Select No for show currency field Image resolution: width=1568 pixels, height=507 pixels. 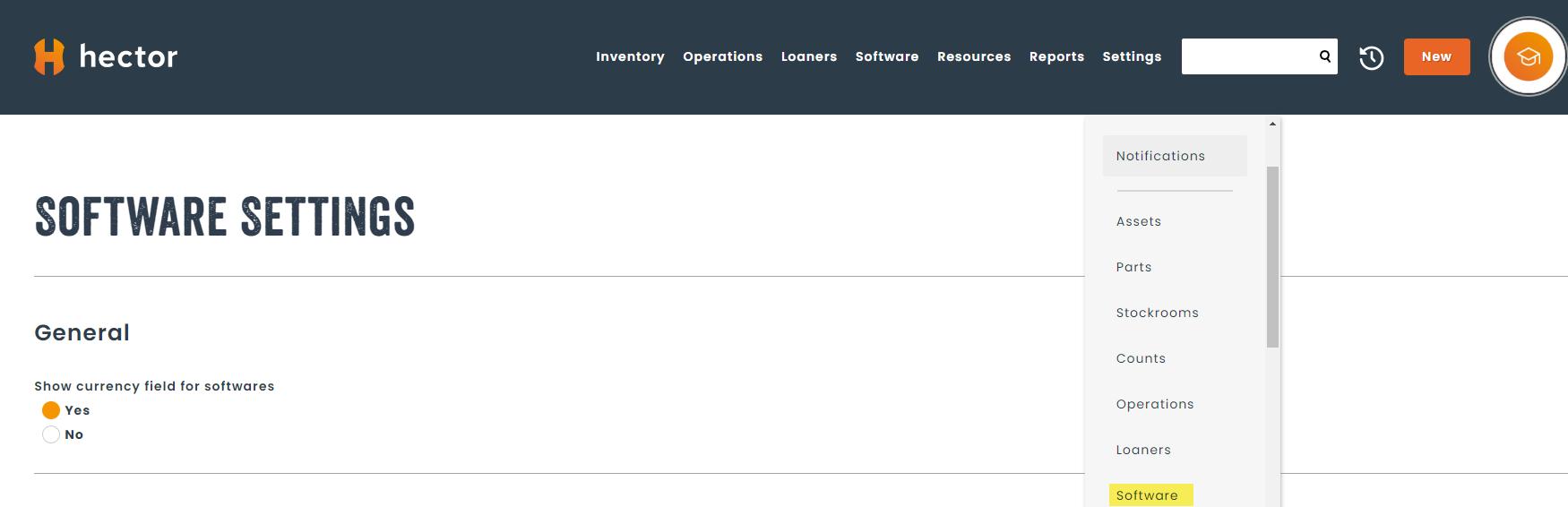tap(51, 434)
